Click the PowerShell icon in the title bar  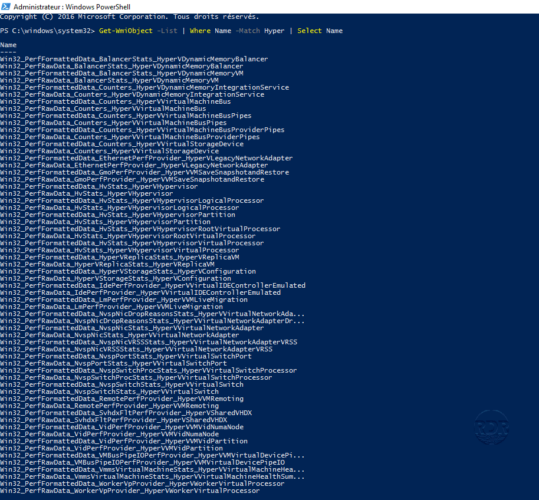click(6, 7)
